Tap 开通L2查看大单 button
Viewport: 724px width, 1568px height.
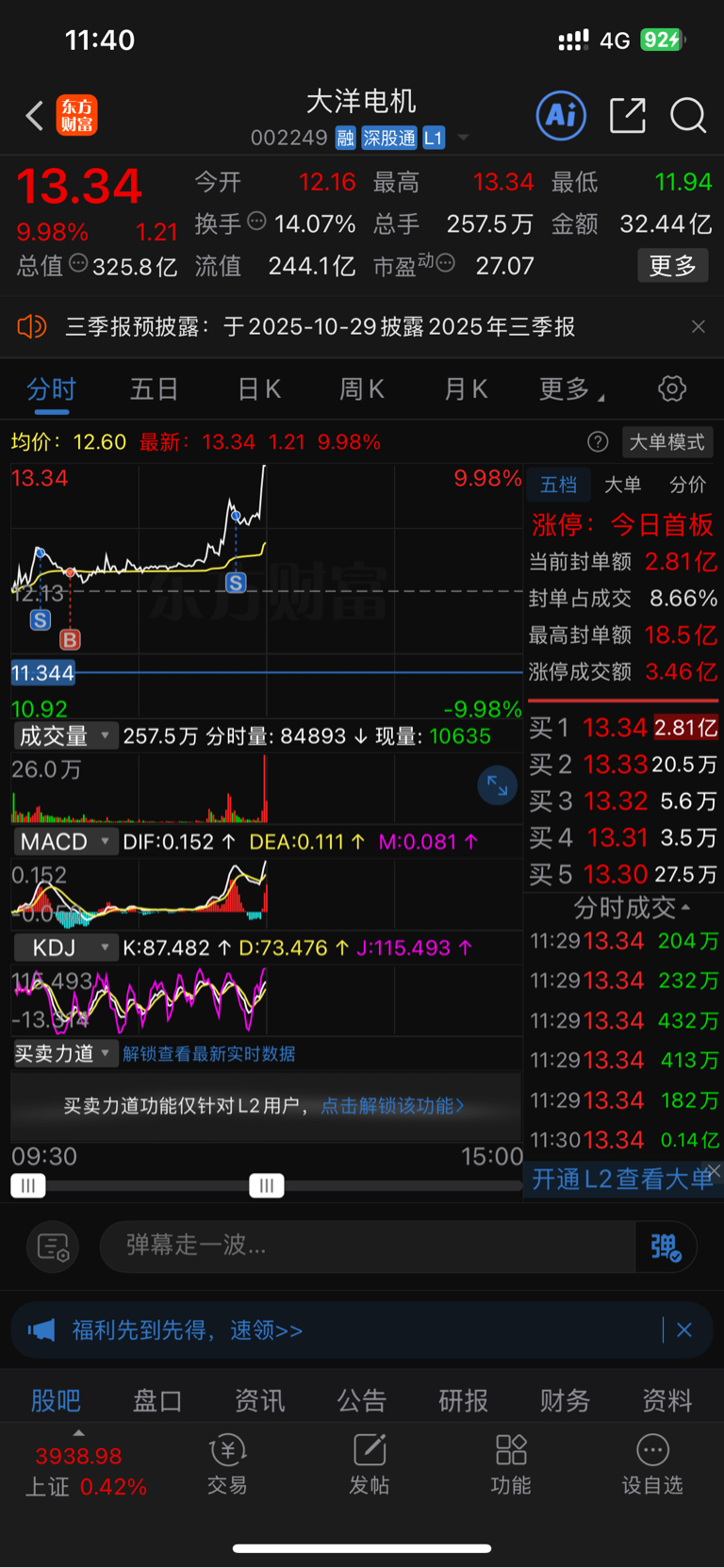coord(622,1179)
